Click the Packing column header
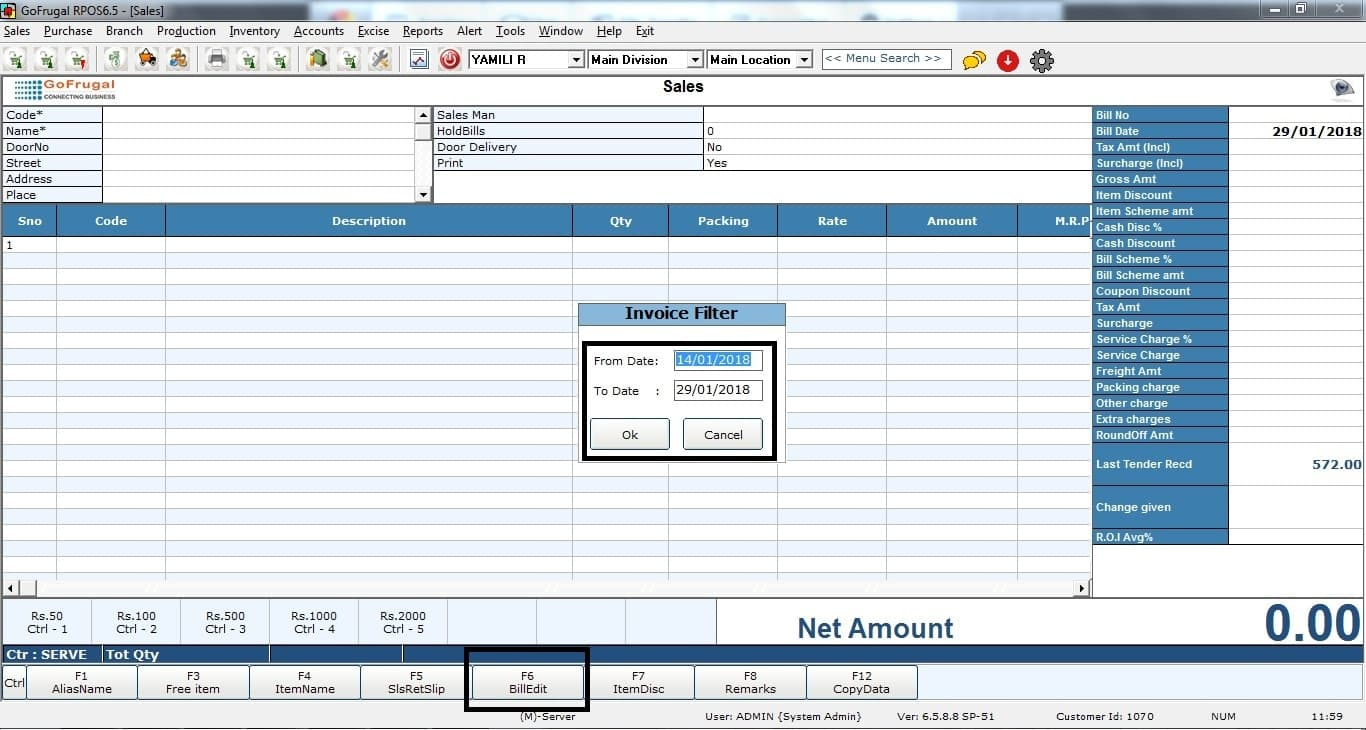The height and width of the screenshot is (730, 1366). (723, 221)
